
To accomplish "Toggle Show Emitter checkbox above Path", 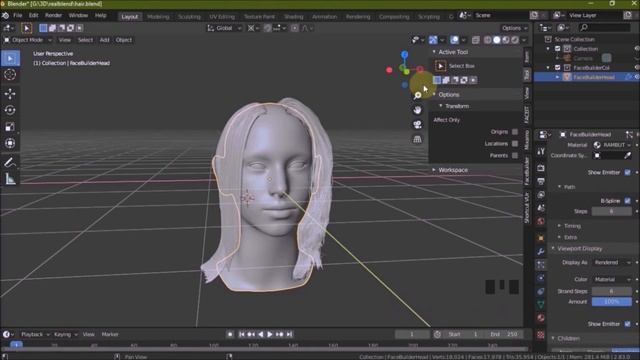I will [x=627, y=172].
